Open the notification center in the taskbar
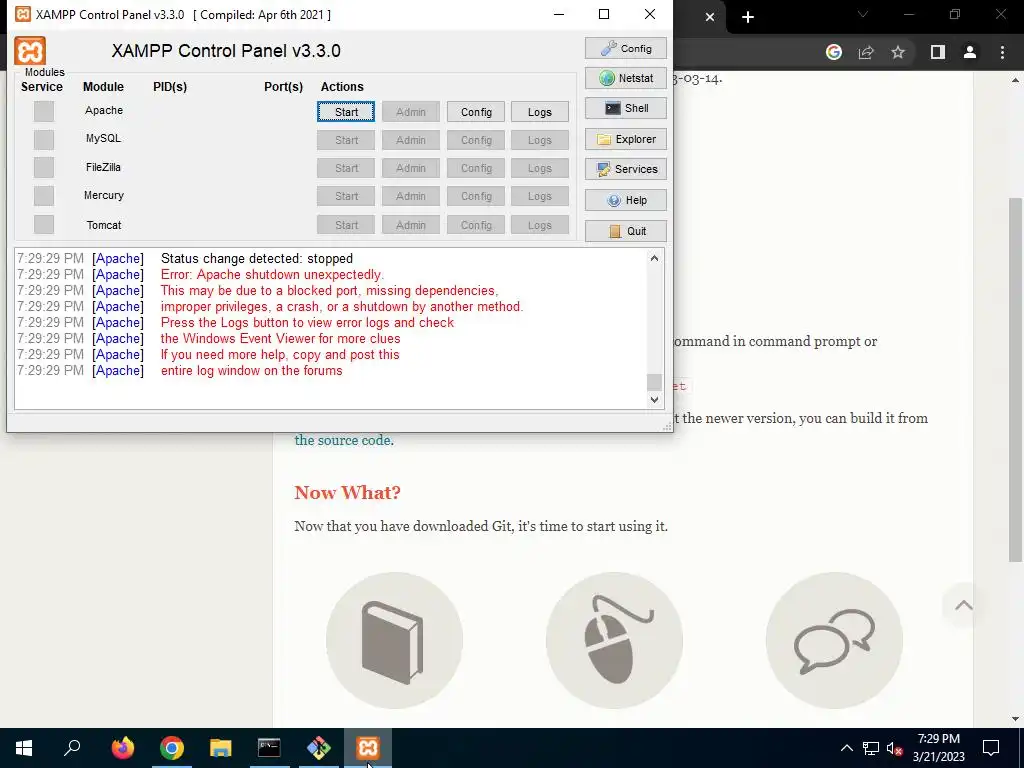The image size is (1024, 768). click(x=991, y=748)
